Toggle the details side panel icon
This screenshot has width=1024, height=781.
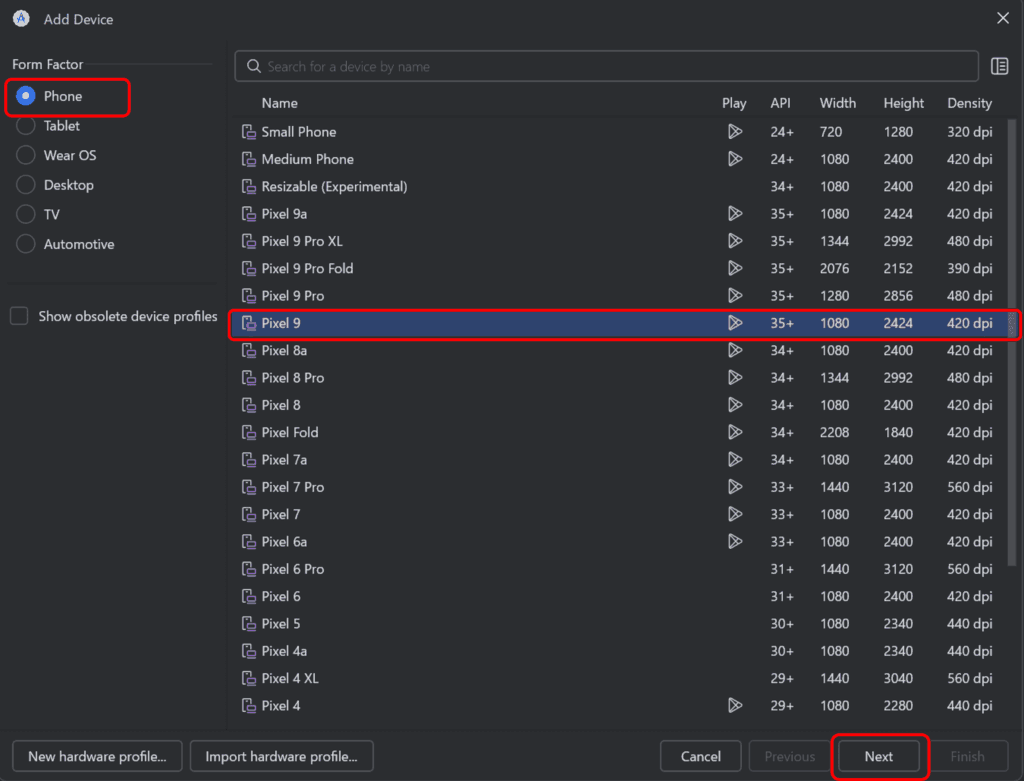pos(999,66)
